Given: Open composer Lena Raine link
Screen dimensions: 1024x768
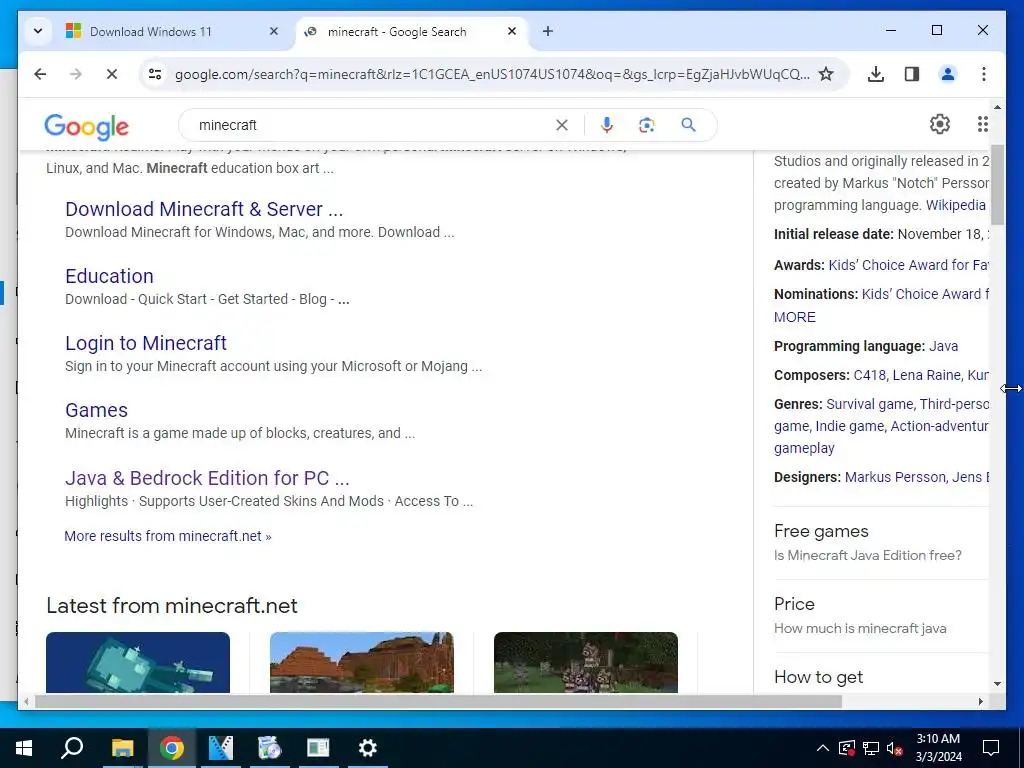Looking at the screenshot, I should [x=927, y=375].
